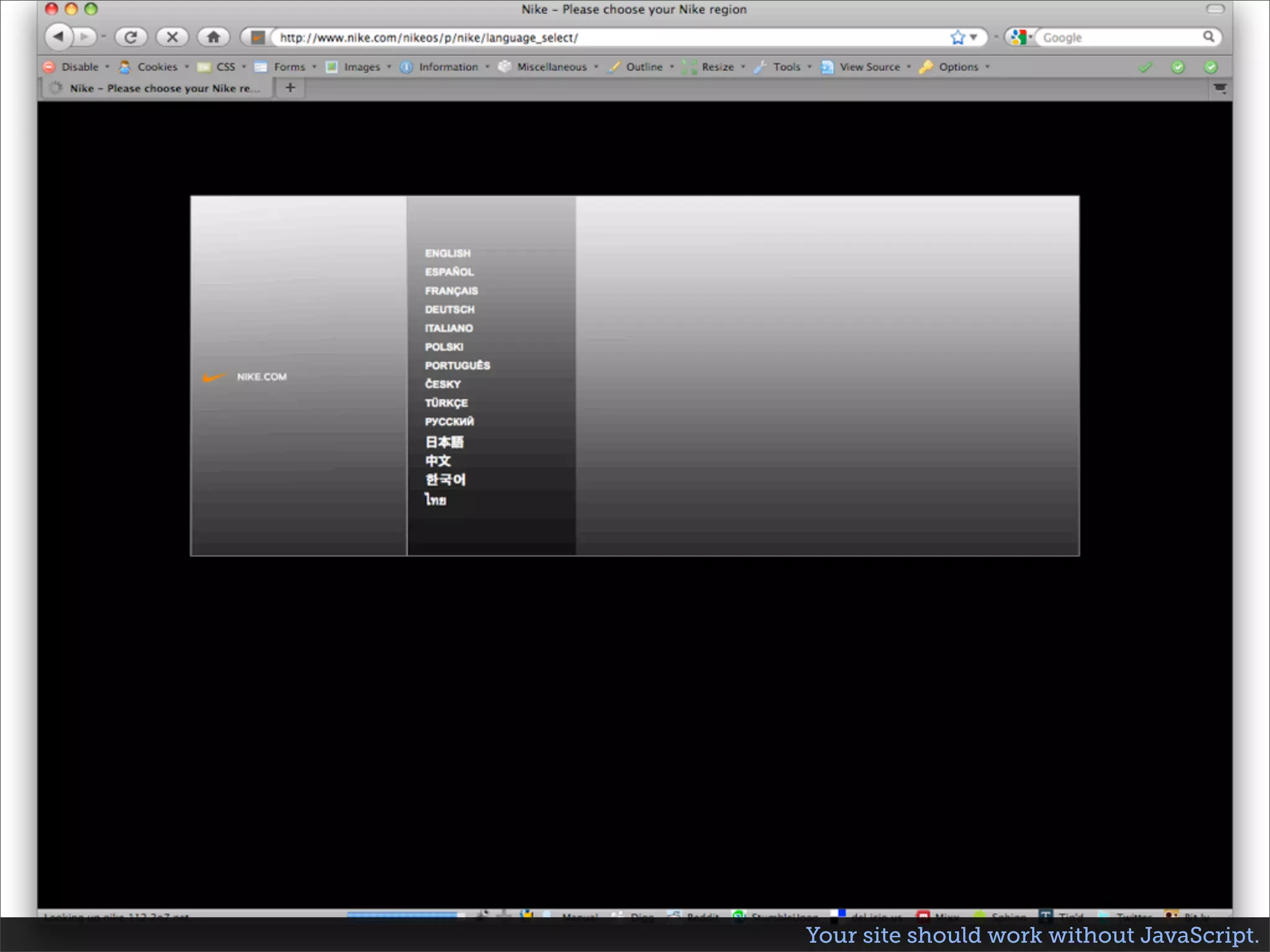Click the CSS toolbar icon

point(203,67)
